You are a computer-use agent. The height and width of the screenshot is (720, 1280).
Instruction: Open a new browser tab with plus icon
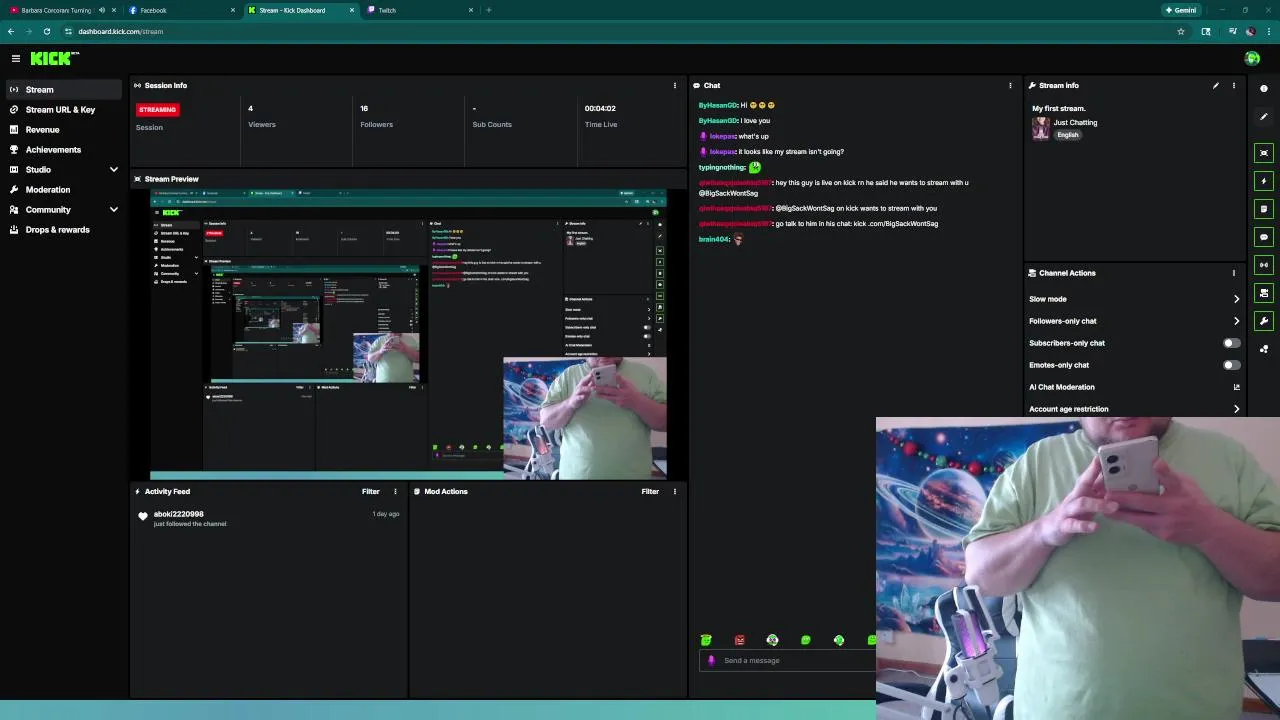point(488,10)
